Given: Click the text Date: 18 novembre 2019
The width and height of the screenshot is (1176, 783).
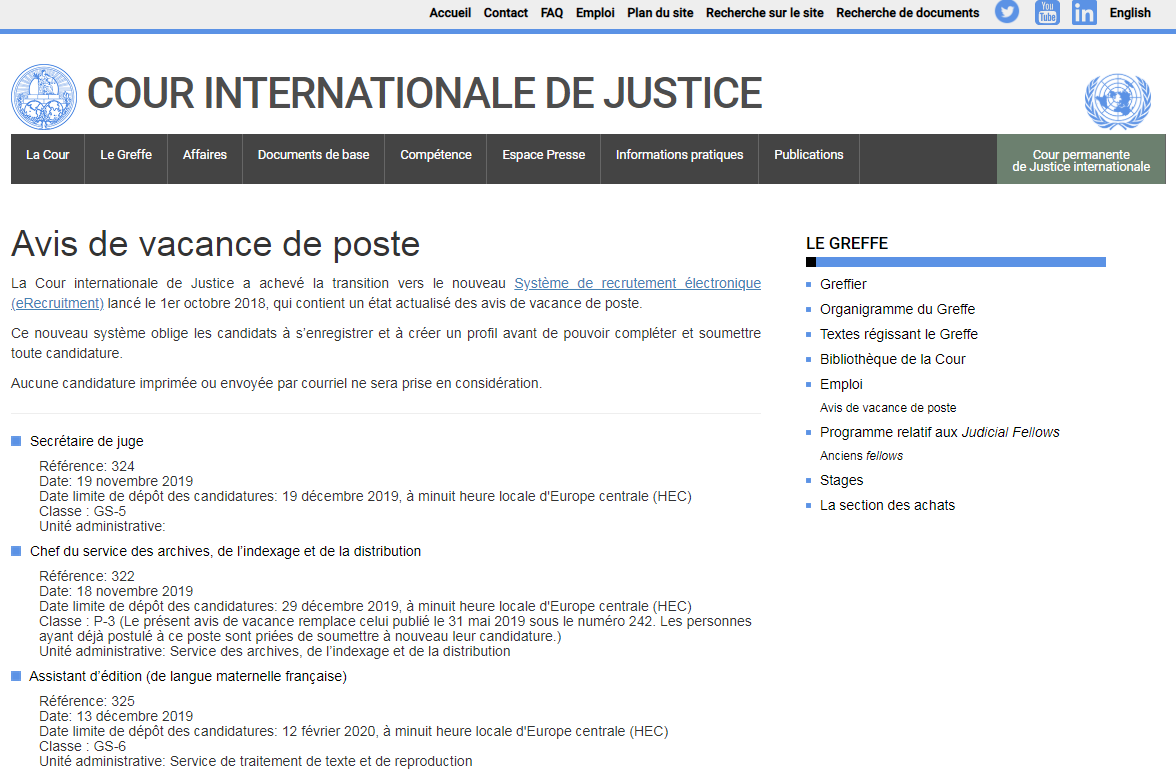Looking at the screenshot, I should [x=116, y=591].
